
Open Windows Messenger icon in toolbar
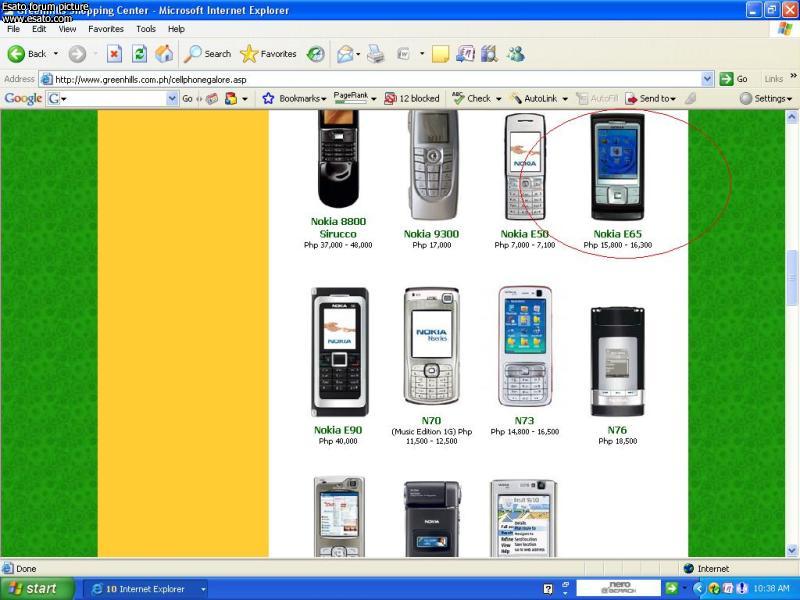[x=515, y=54]
